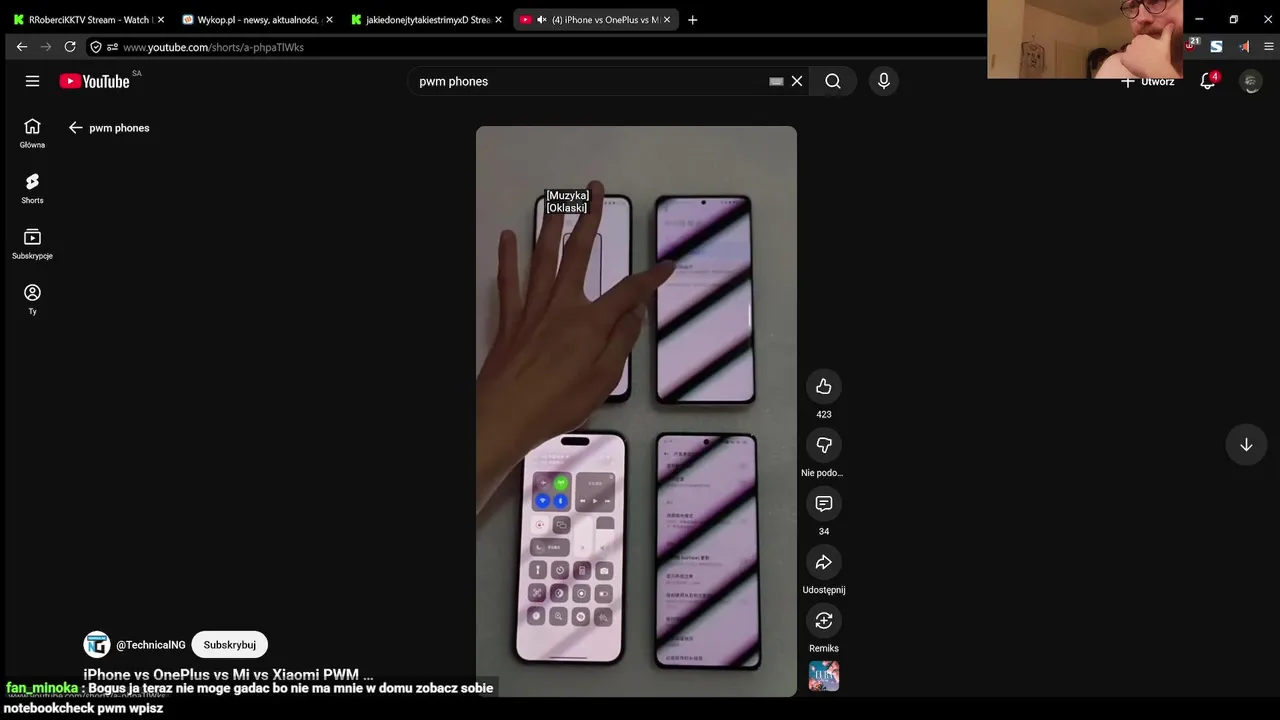The width and height of the screenshot is (1280, 720).
Task: Go to the next short with down arrow
Action: pyautogui.click(x=1246, y=445)
